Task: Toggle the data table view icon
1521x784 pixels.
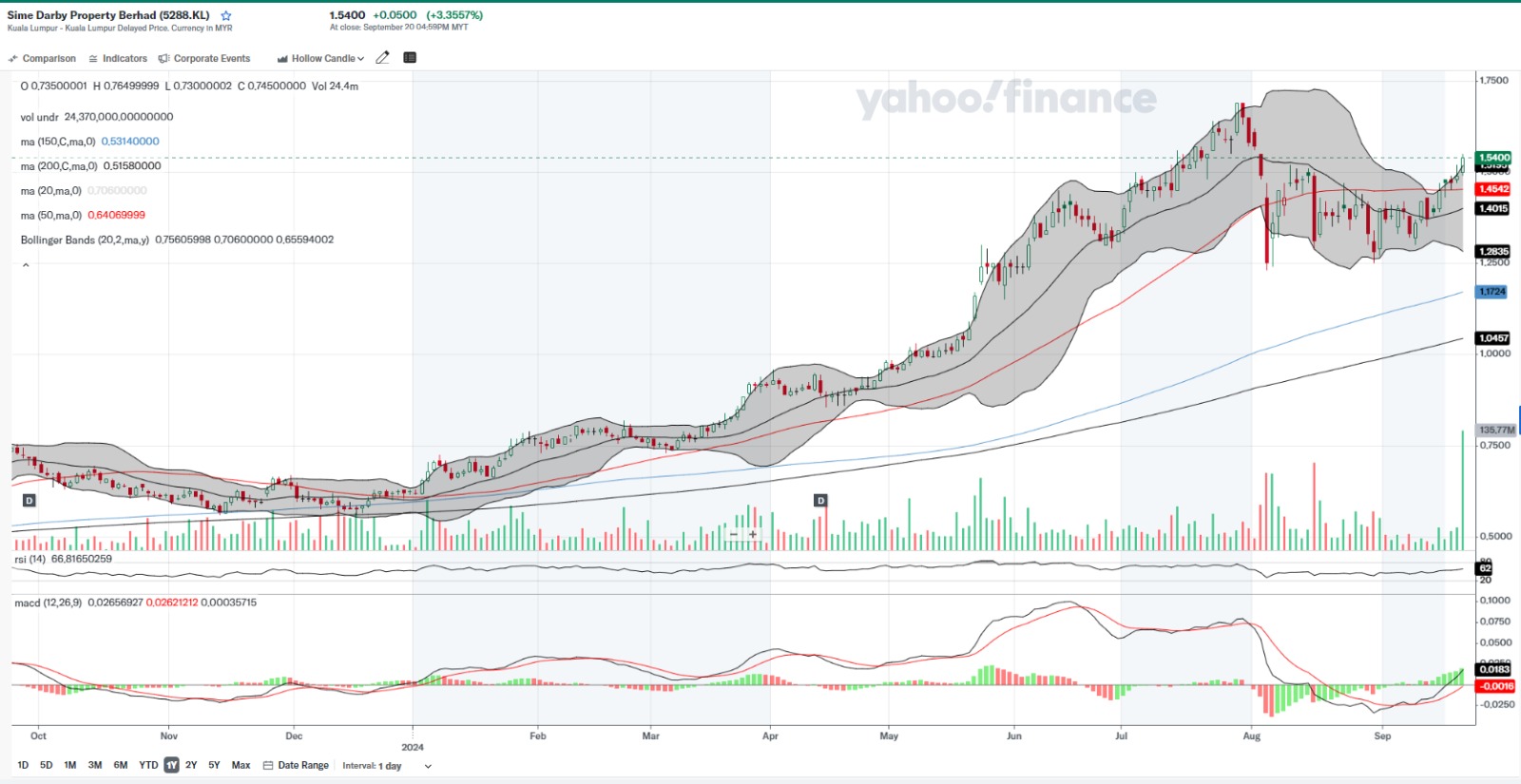Action: [x=410, y=57]
